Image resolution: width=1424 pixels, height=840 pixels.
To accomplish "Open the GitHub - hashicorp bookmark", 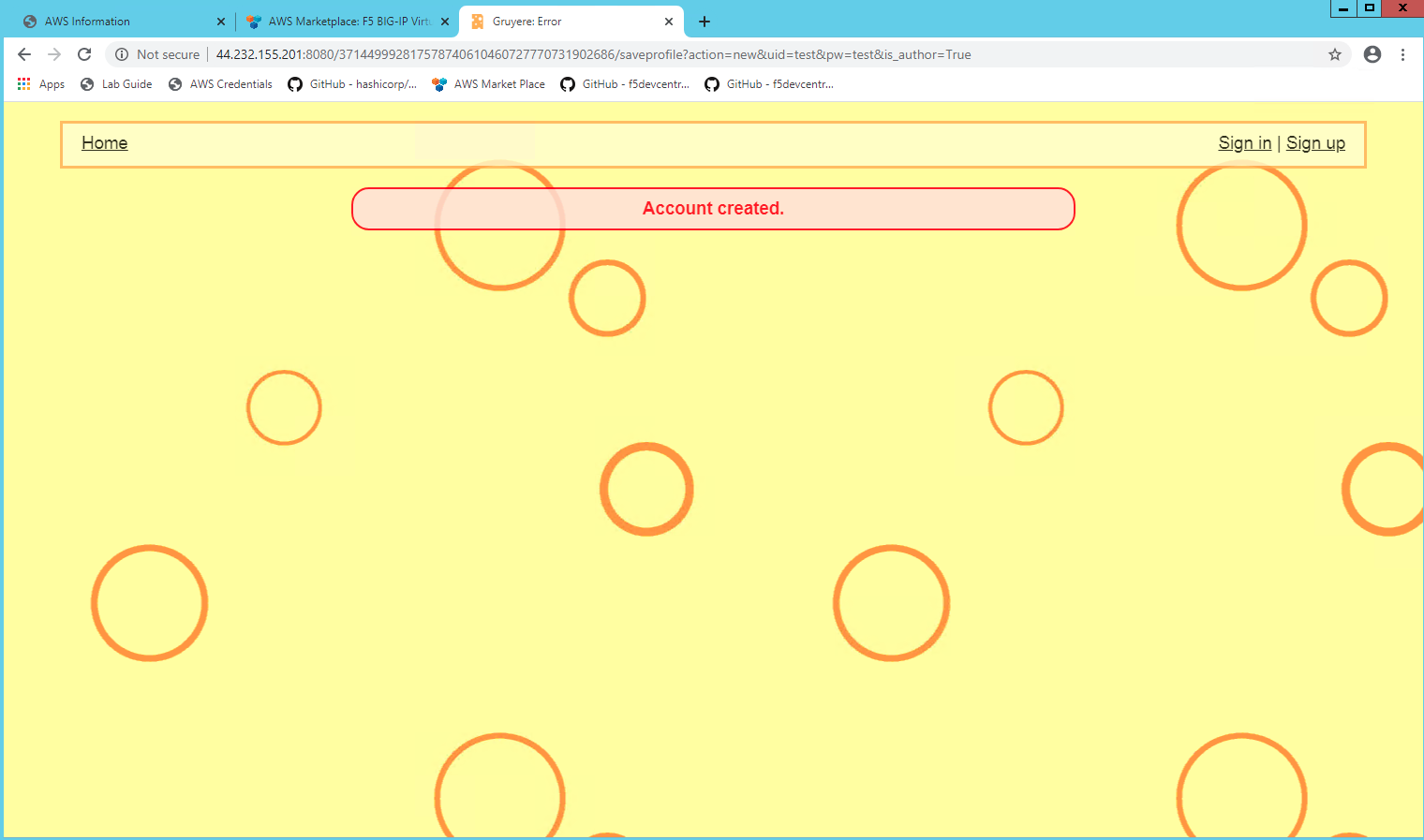I will (x=352, y=84).
